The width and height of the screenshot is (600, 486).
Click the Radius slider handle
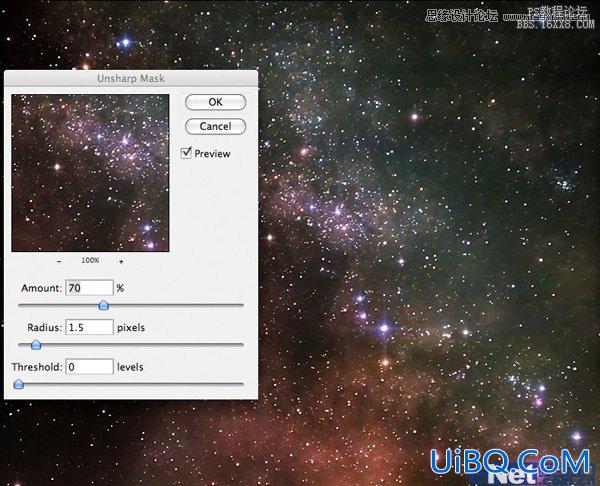pos(36,344)
